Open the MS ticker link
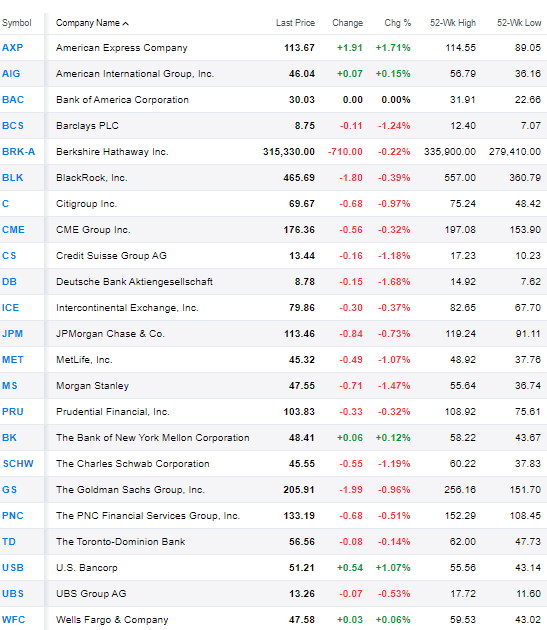 click(x=10, y=386)
